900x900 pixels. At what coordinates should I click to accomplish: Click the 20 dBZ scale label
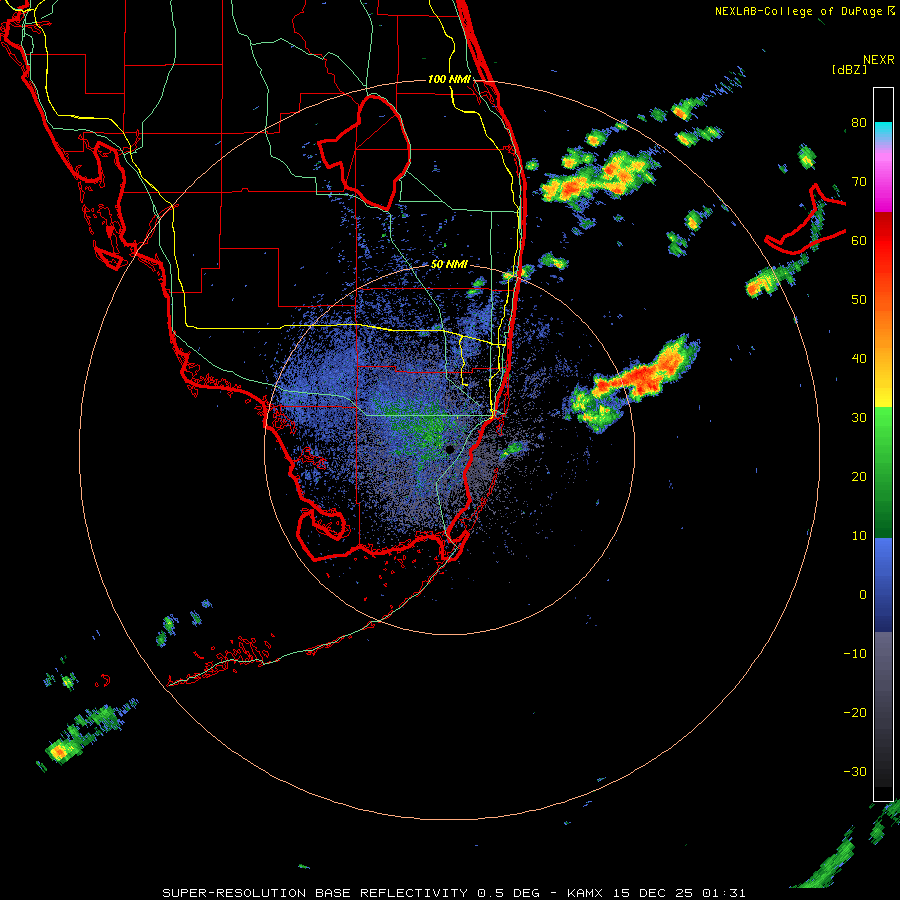[x=859, y=476]
